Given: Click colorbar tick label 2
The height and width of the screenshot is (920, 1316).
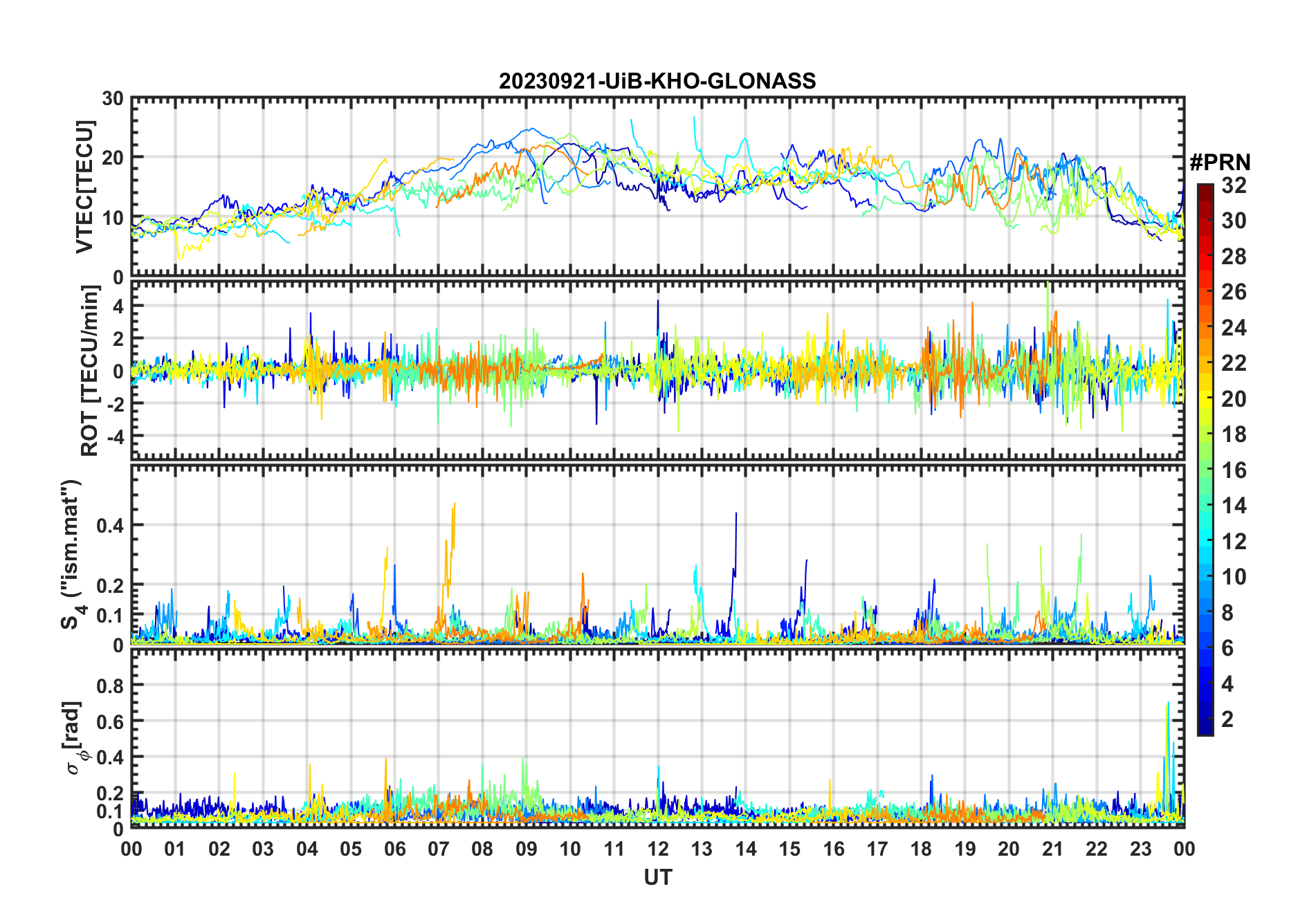Looking at the screenshot, I should pos(1227,719).
